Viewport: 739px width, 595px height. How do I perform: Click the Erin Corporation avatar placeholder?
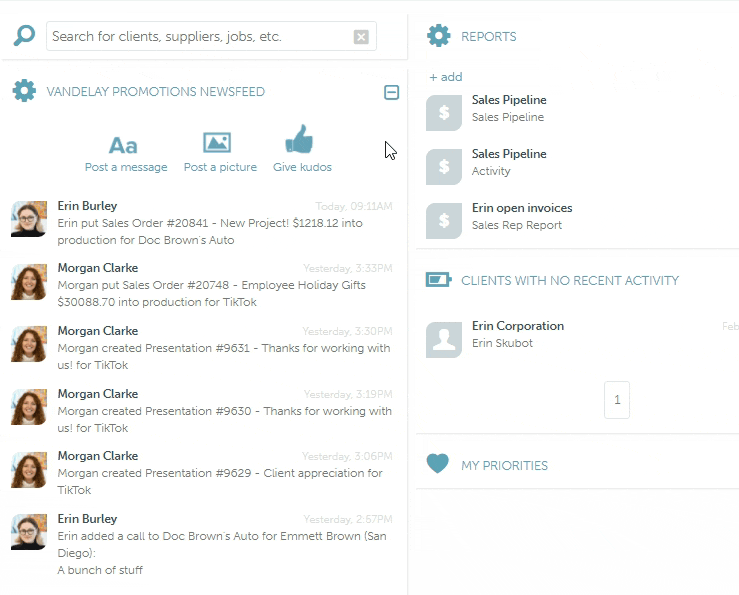pos(444,339)
